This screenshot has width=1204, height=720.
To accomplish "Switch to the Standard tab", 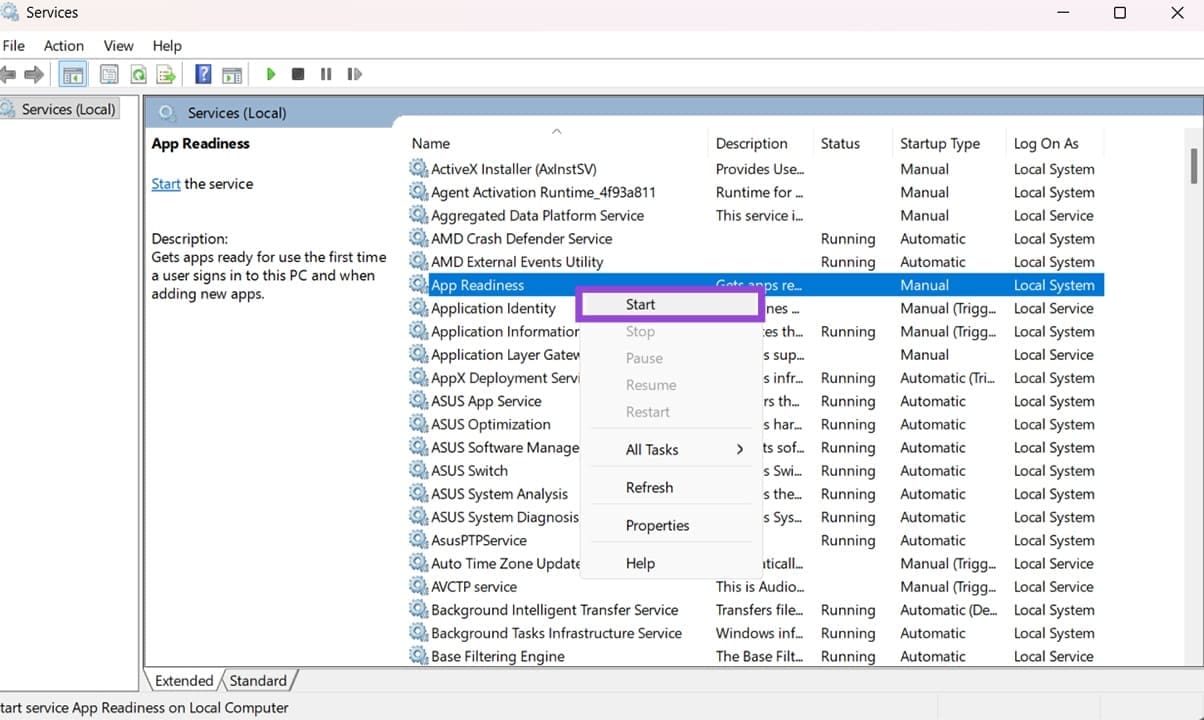I will tap(258, 680).
